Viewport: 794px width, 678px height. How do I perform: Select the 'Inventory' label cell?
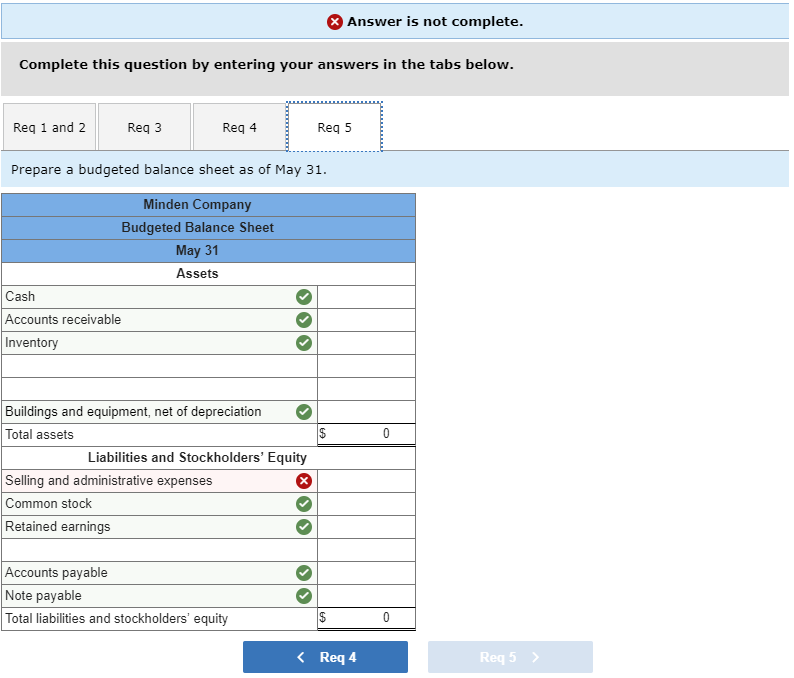(160, 343)
